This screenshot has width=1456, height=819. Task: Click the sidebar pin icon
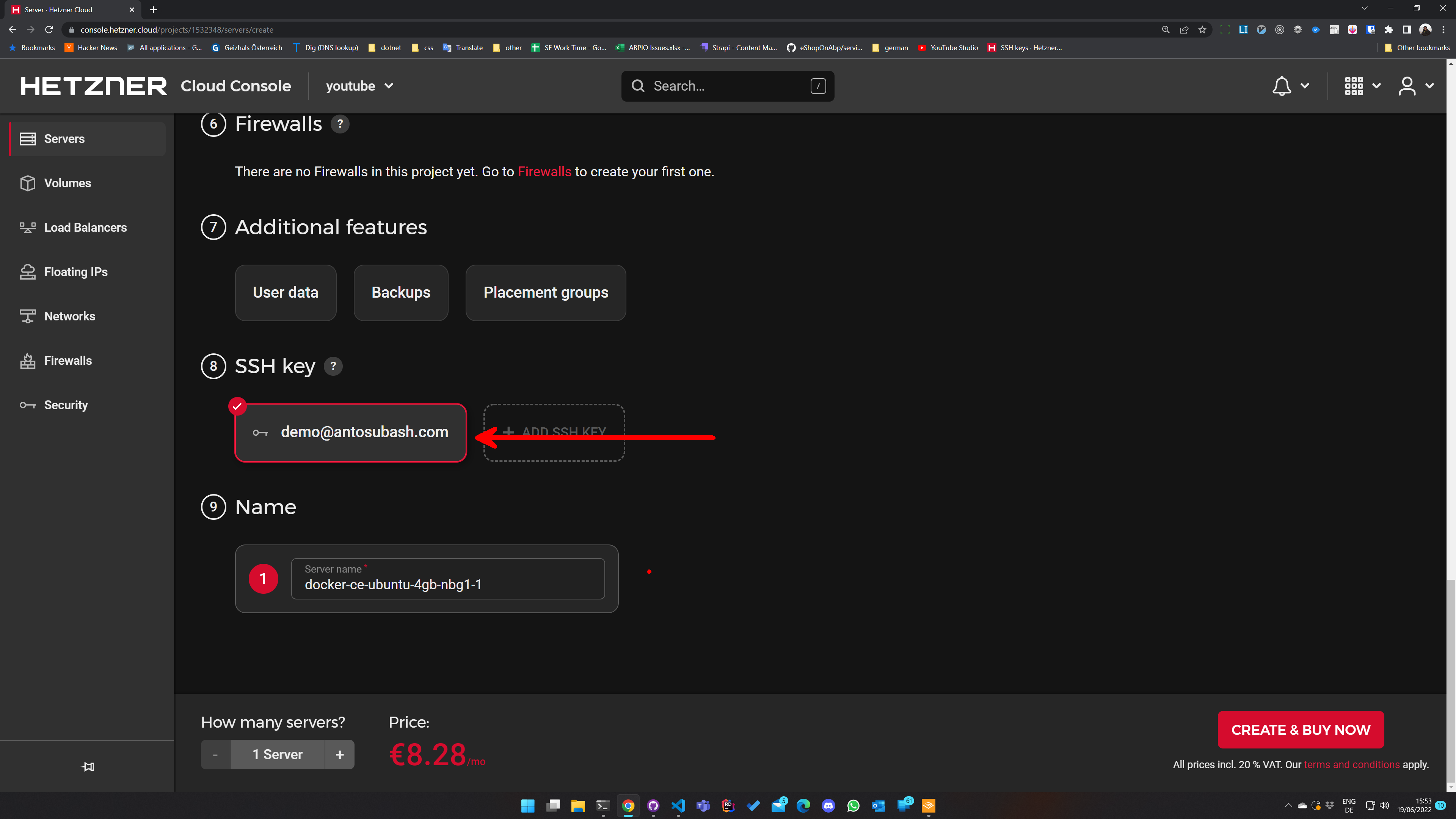coord(88,766)
